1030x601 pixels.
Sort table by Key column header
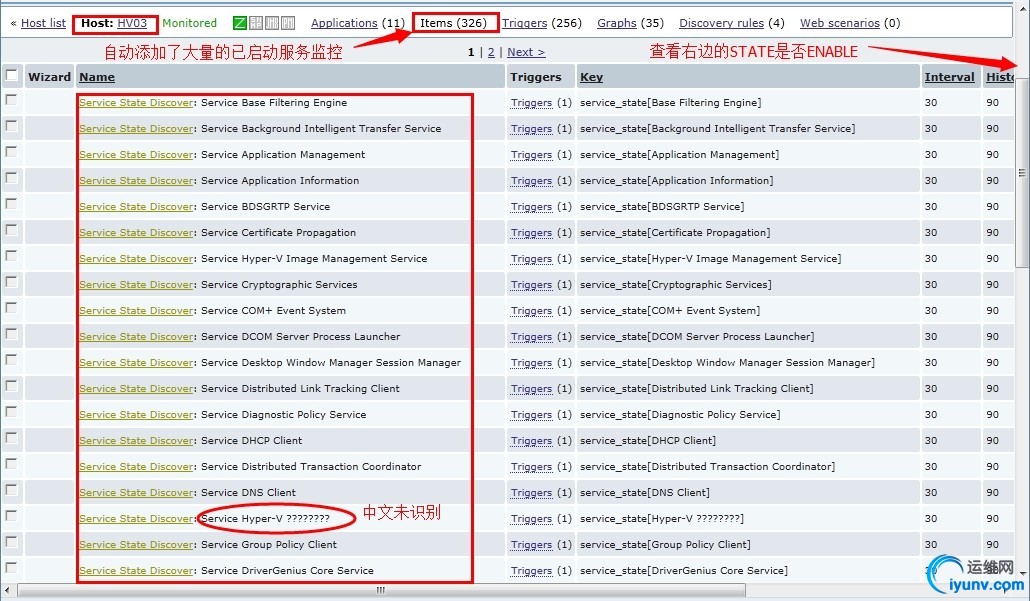click(x=591, y=77)
